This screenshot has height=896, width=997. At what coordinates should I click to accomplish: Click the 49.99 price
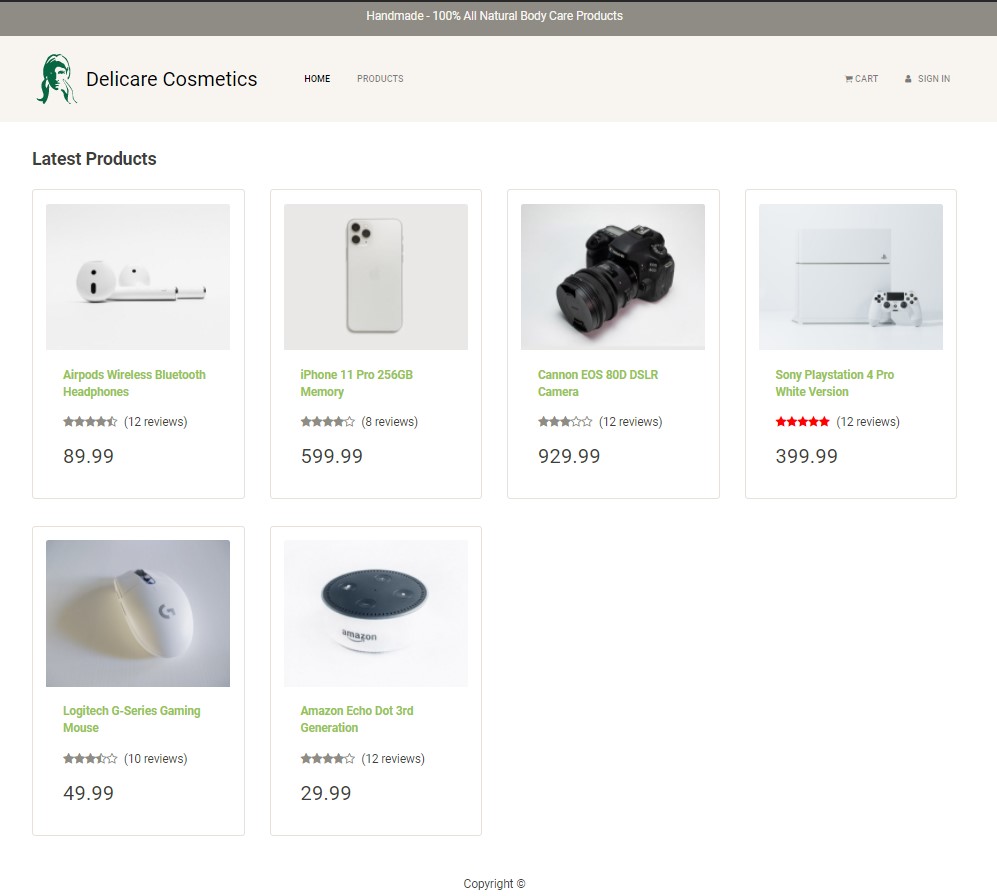pos(88,793)
